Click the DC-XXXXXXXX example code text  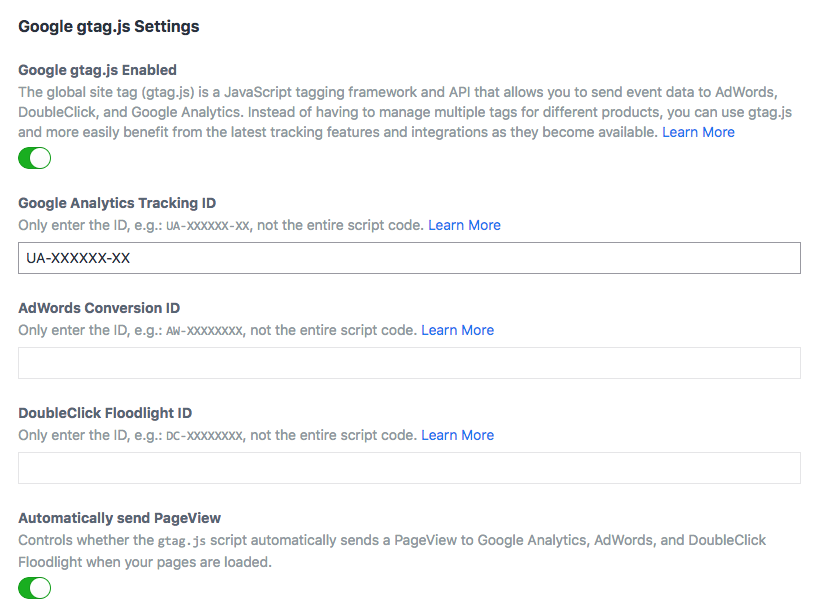pos(204,436)
